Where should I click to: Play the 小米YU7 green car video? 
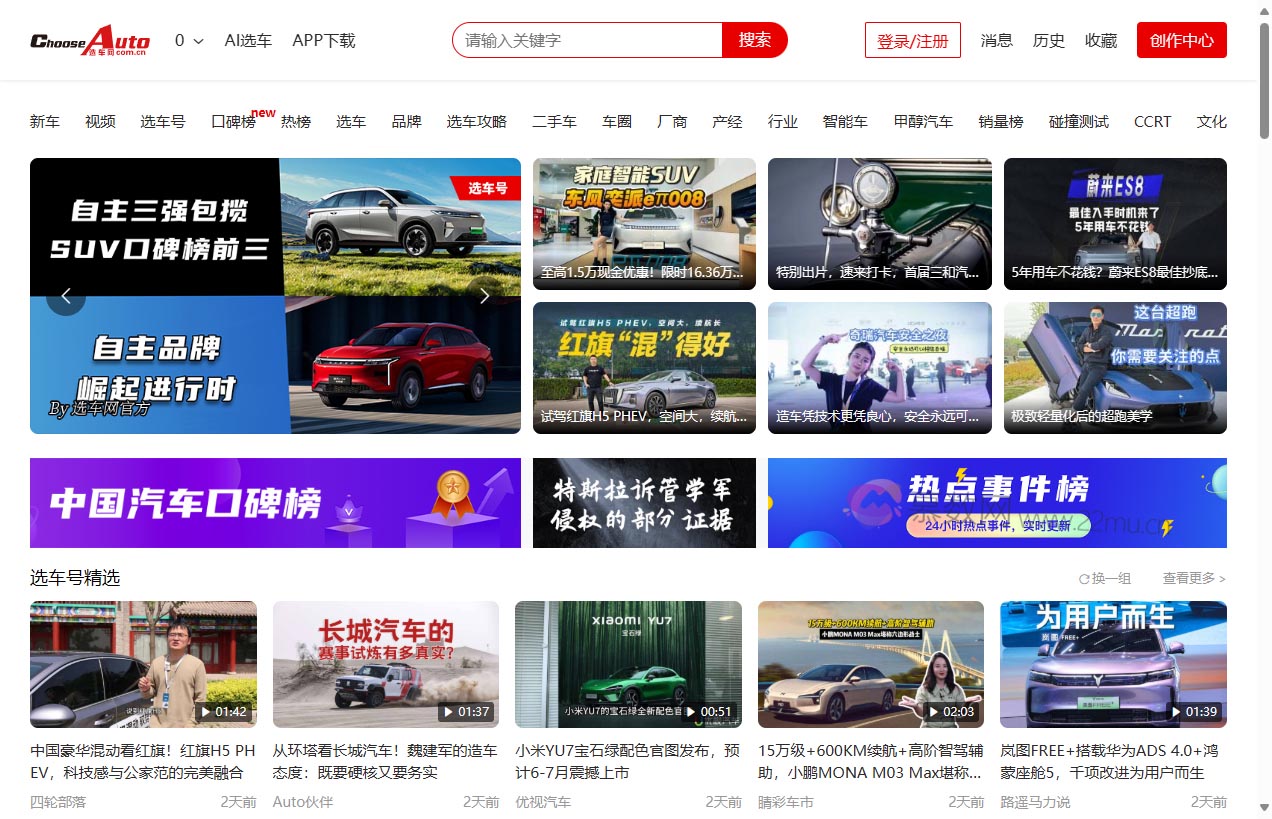coord(628,664)
